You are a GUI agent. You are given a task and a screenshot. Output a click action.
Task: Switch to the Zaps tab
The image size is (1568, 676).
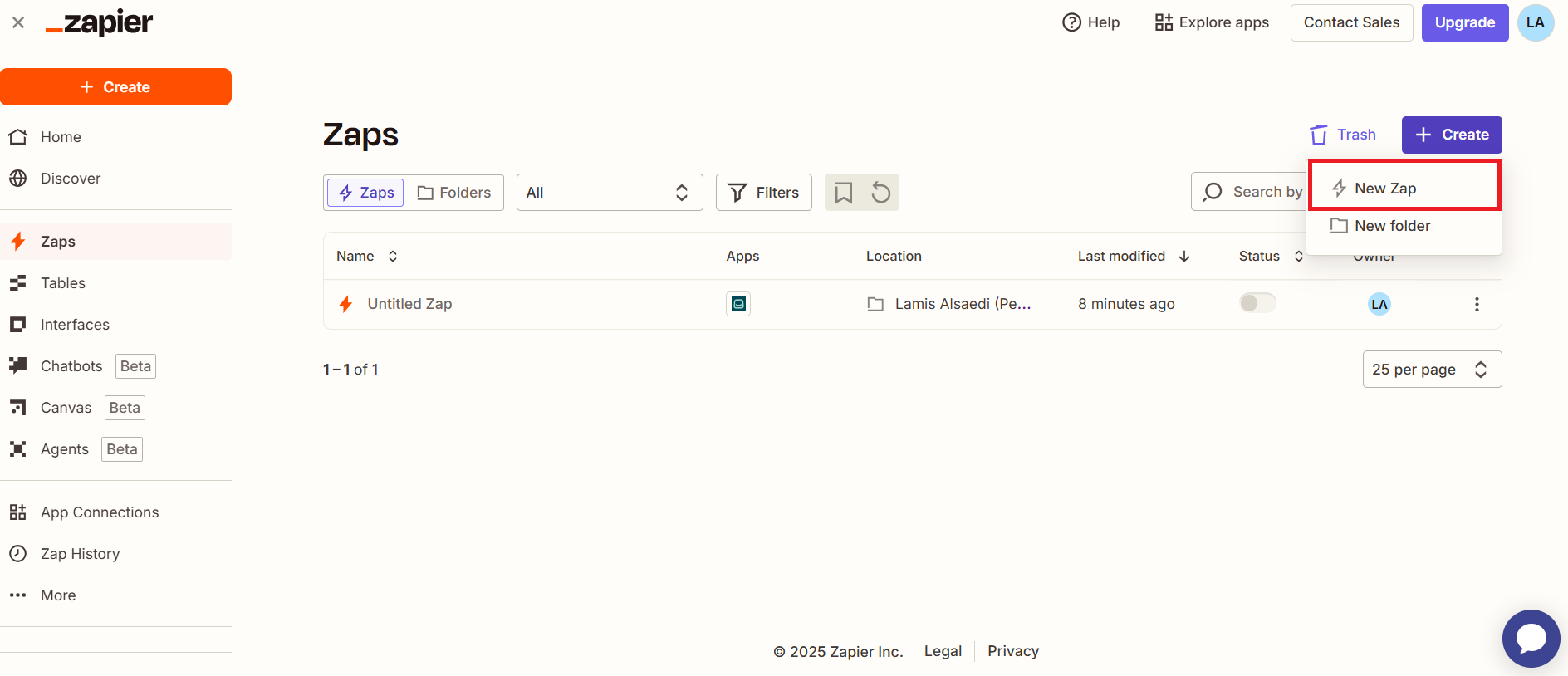click(x=365, y=193)
